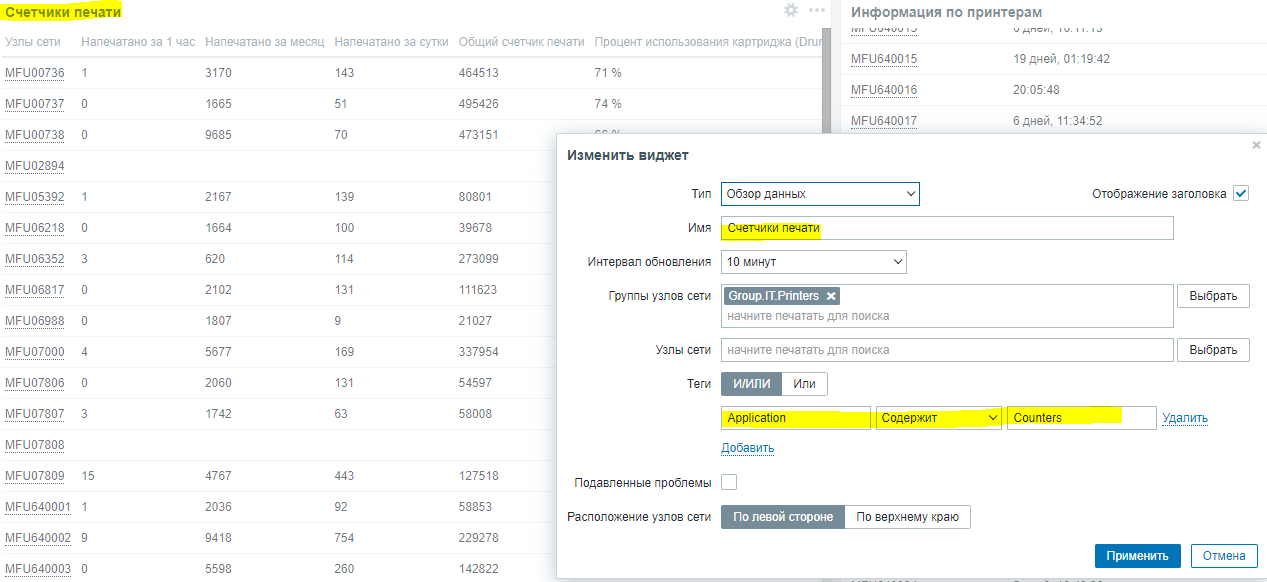Click monthly value 9685 for MFU00738
Viewport: 1267px width, 582px height.
[218, 135]
